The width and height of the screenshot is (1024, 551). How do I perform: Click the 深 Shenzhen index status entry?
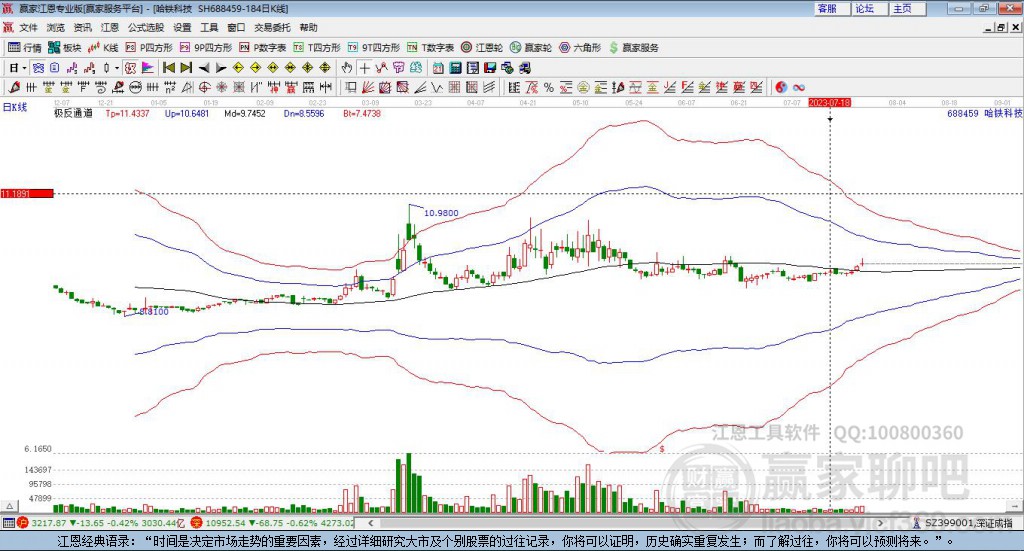[272, 523]
